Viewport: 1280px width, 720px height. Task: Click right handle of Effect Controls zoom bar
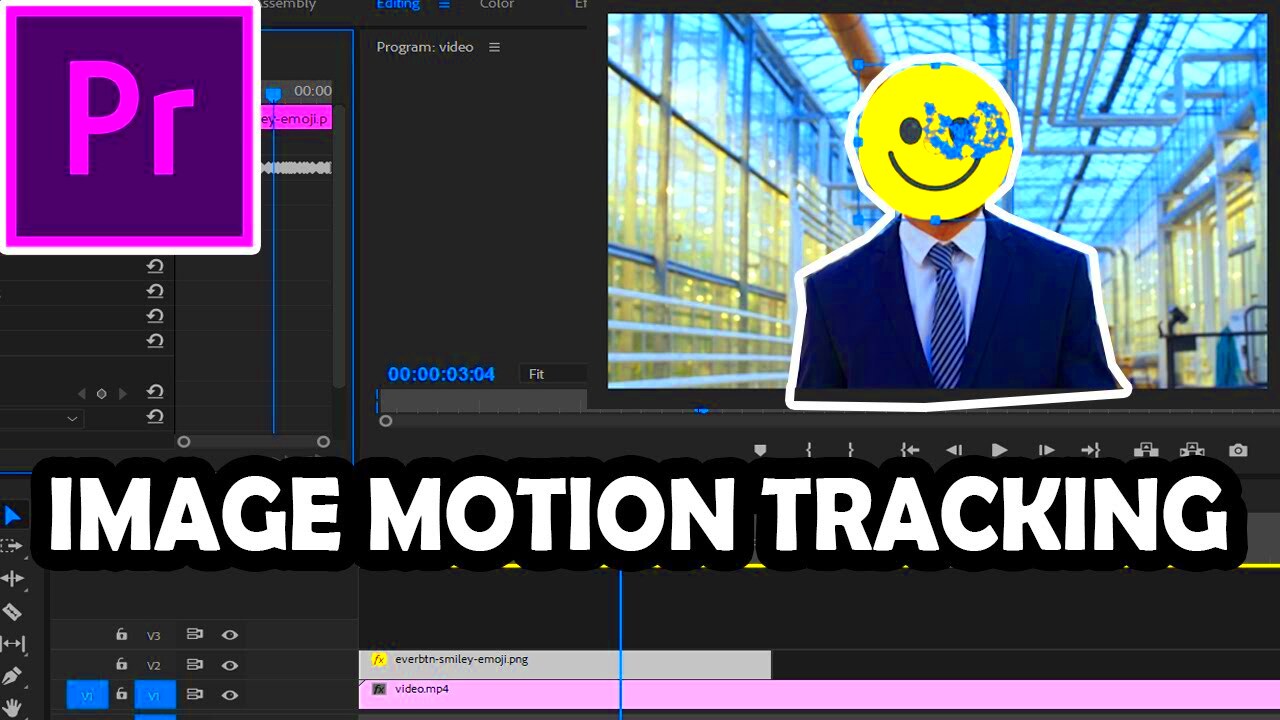[323, 441]
